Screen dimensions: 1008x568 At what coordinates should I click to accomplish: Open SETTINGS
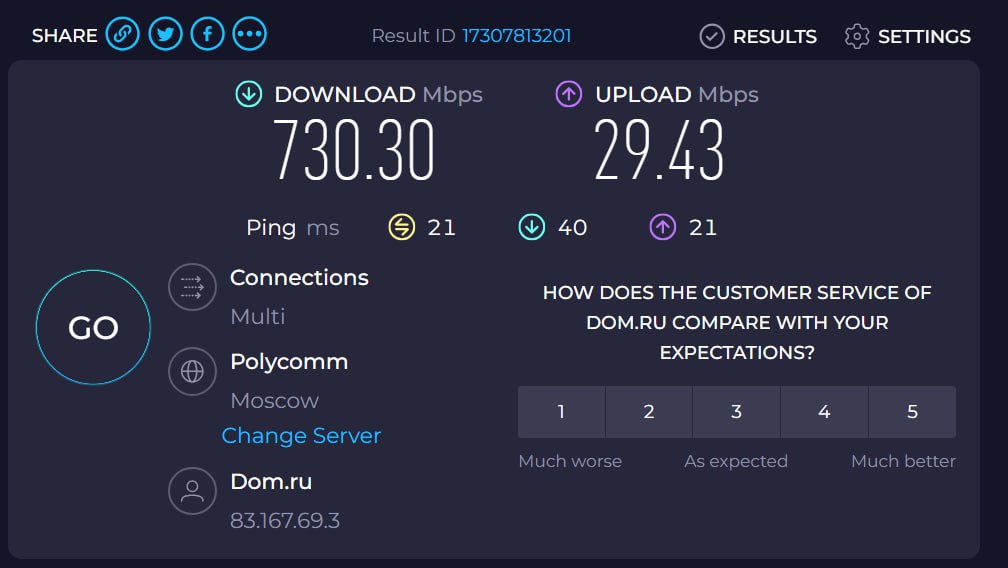pyautogui.click(x=908, y=37)
